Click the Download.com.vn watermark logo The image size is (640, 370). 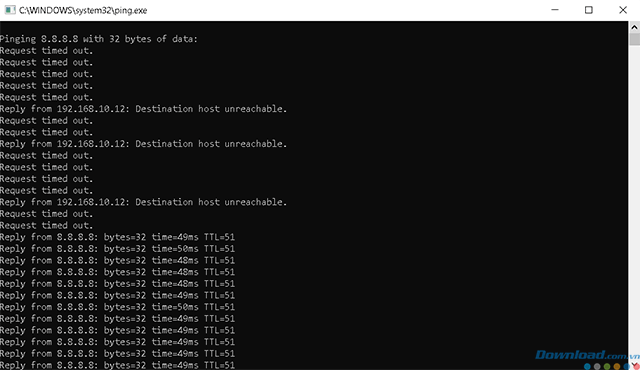587,355
